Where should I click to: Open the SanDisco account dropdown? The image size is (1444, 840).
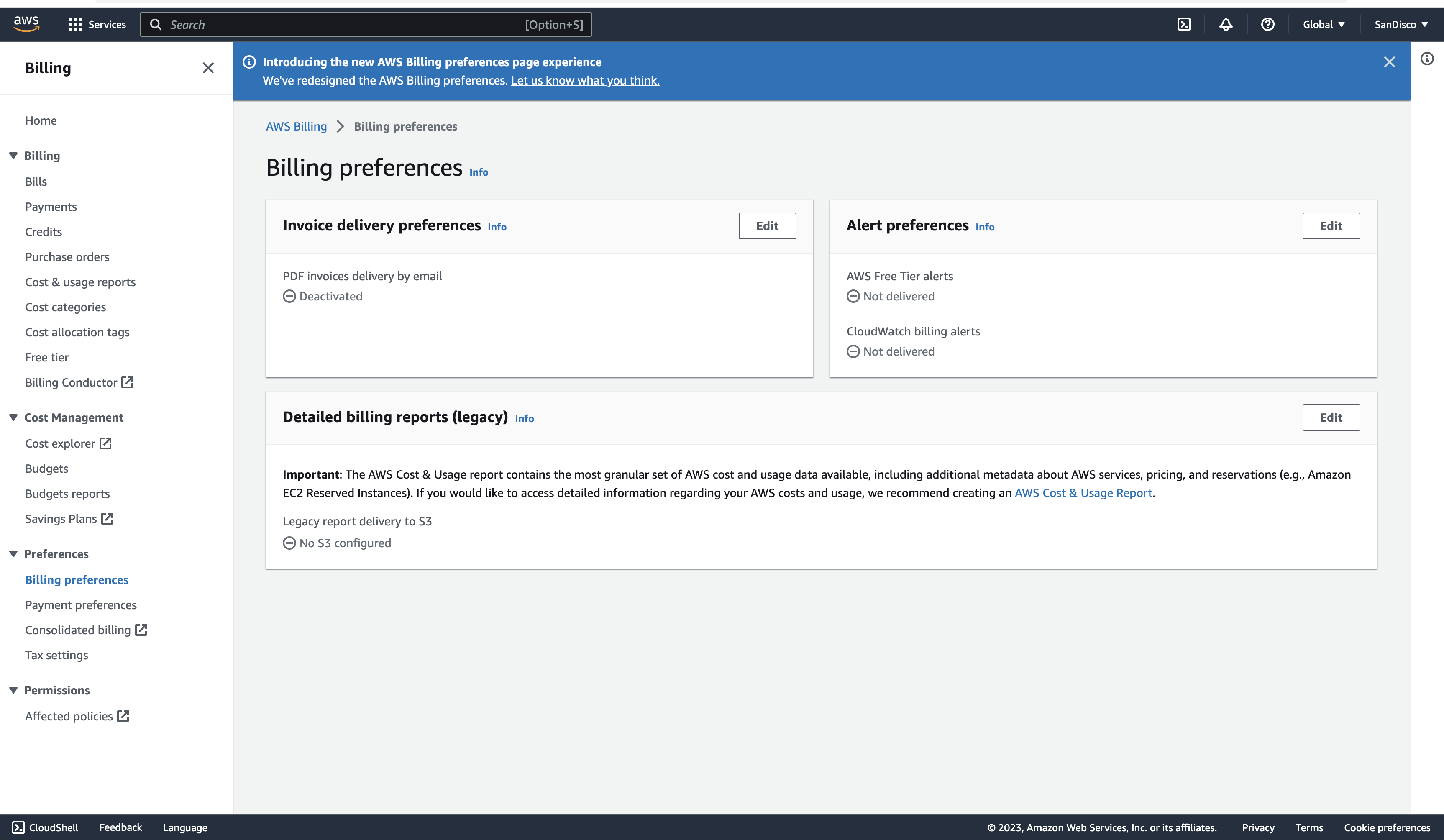1400,24
